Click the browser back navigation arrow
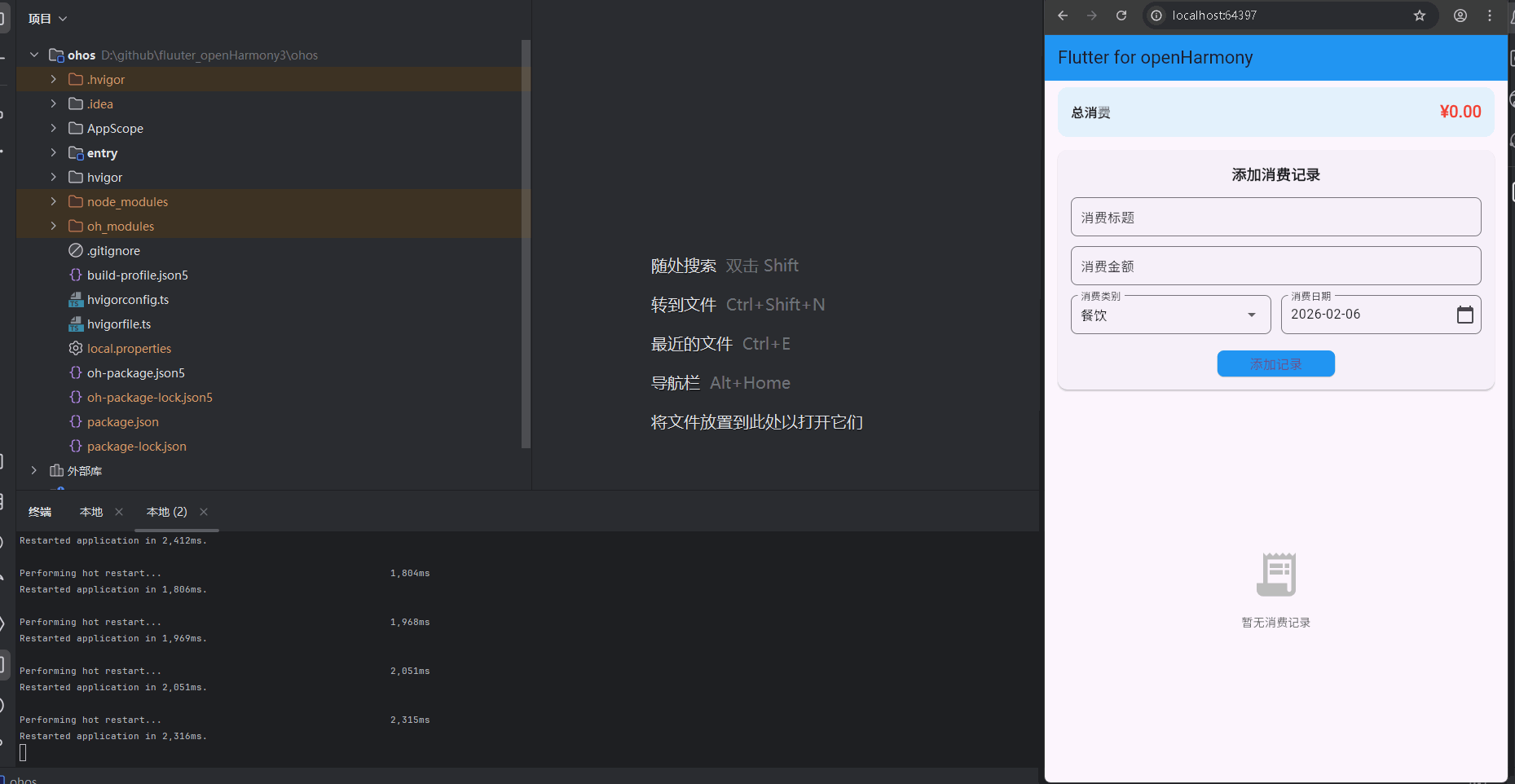The image size is (1515, 784). pos(1062,15)
